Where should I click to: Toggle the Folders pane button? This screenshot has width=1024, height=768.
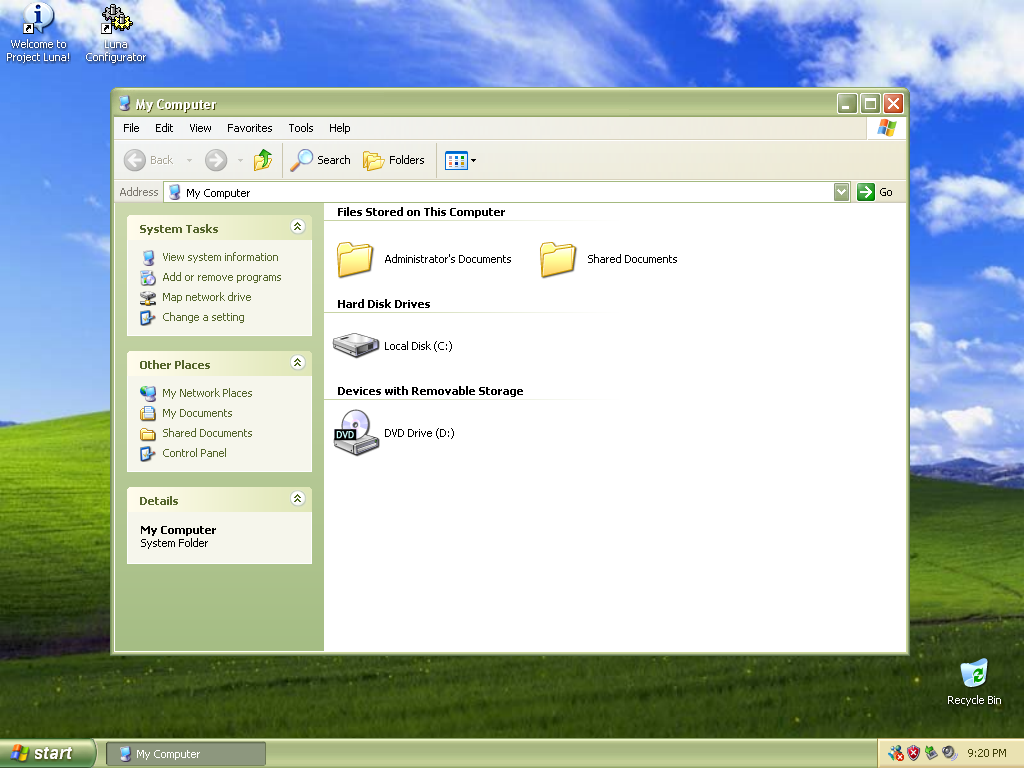(394, 160)
